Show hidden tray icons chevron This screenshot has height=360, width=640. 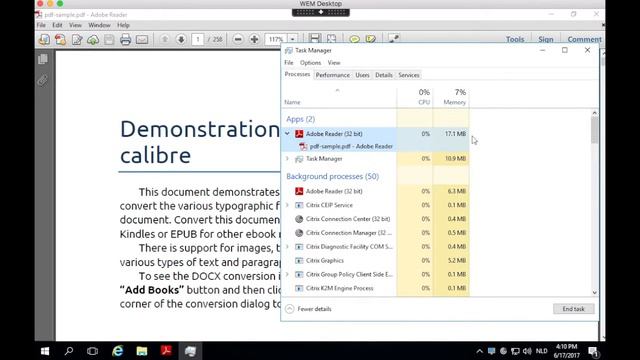[x=479, y=351]
